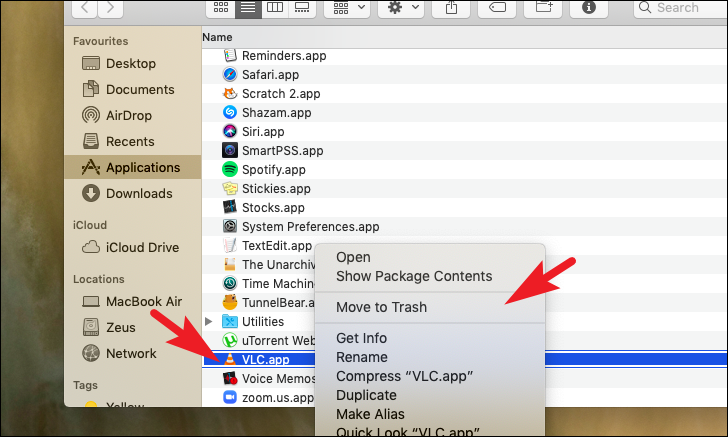
Task: Switch to gallery view in toolbar
Action: click(302, 8)
